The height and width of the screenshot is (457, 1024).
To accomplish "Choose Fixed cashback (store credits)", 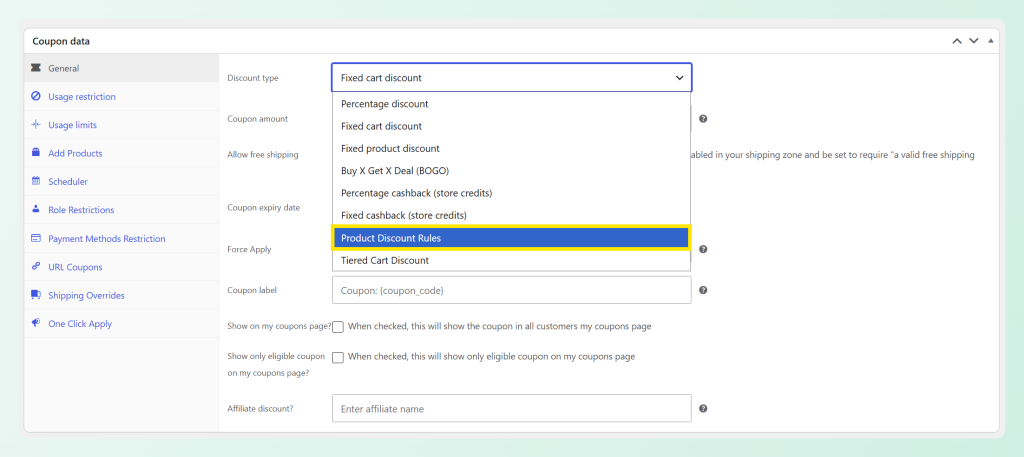I will point(511,215).
